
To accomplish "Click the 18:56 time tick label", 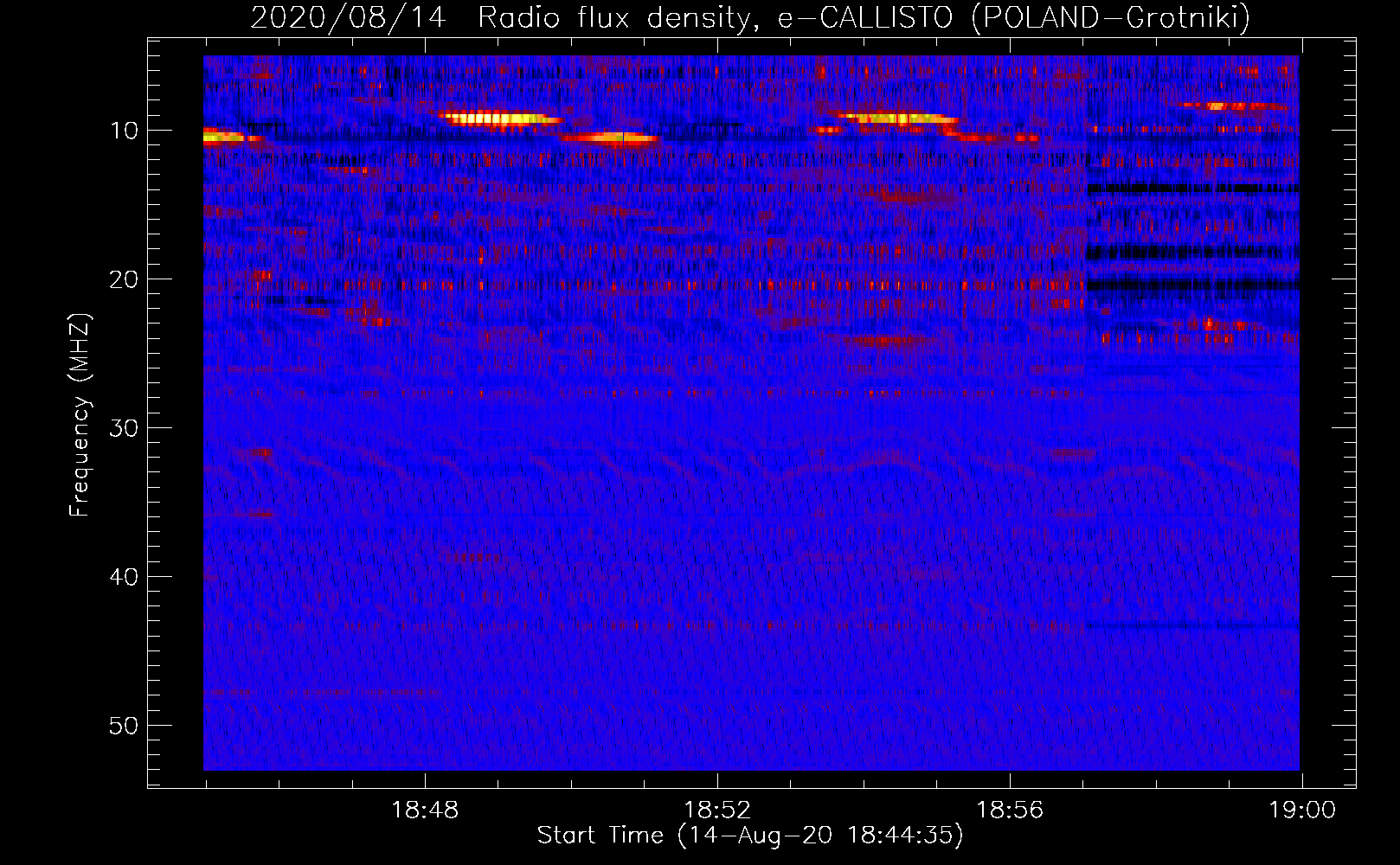I will (1010, 811).
